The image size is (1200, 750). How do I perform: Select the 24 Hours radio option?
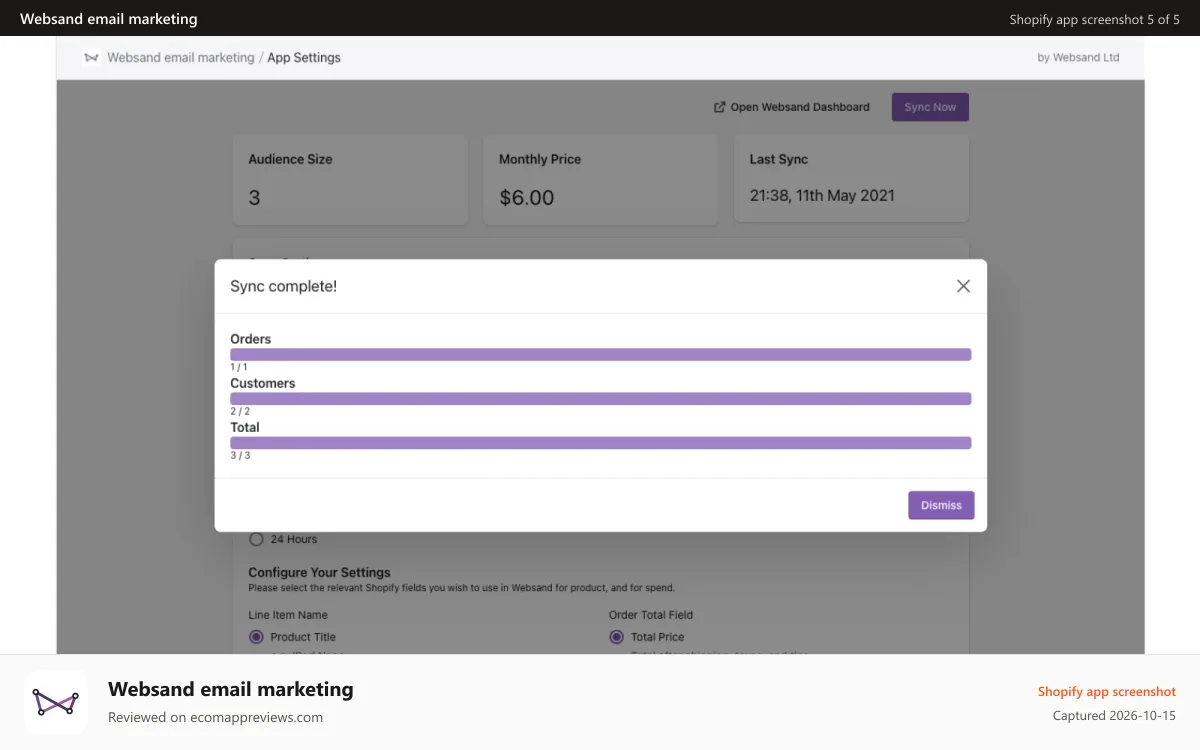tap(256, 539)
